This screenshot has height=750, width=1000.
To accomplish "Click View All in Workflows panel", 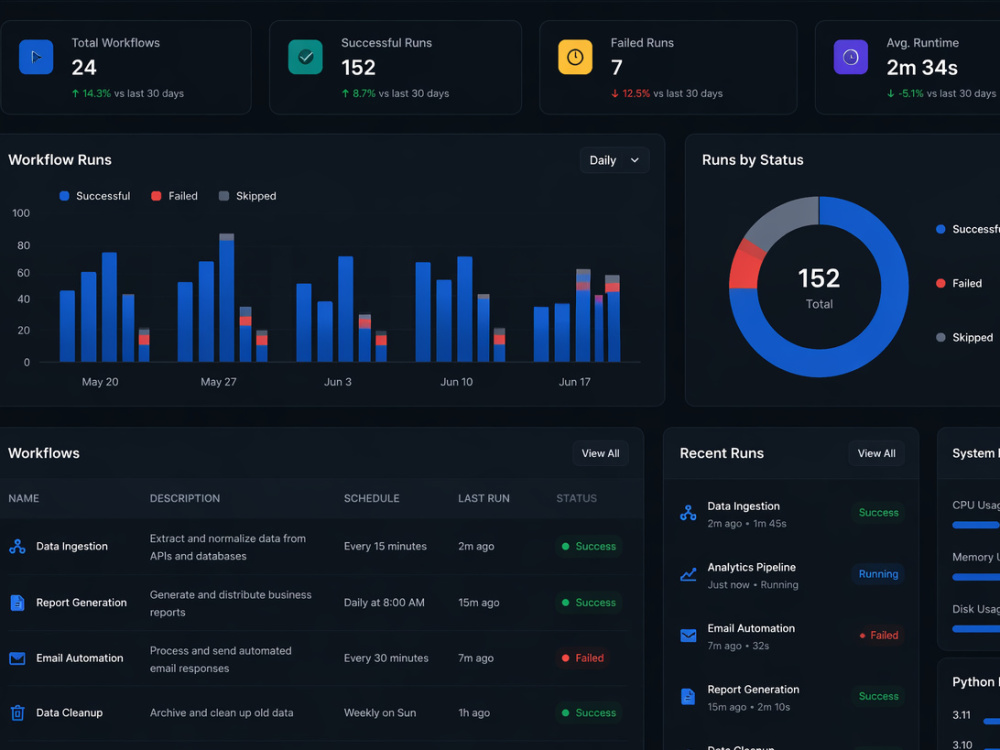I will [600, 453].
